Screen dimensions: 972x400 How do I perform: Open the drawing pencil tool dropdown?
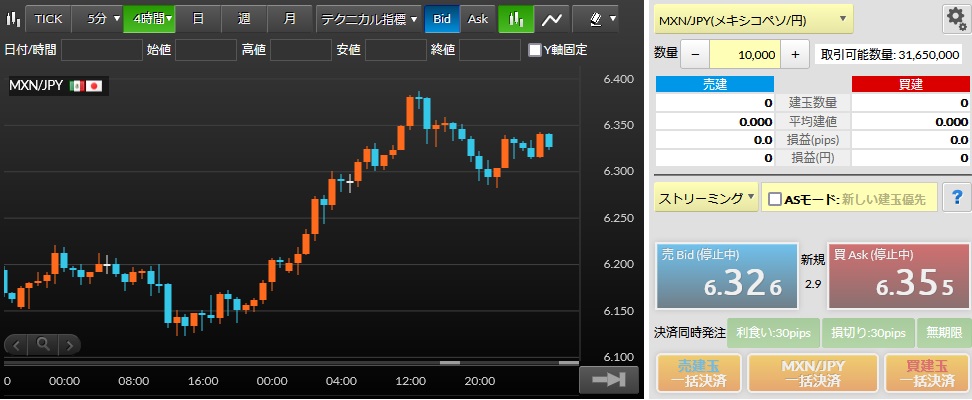click(x=596, y=19)
